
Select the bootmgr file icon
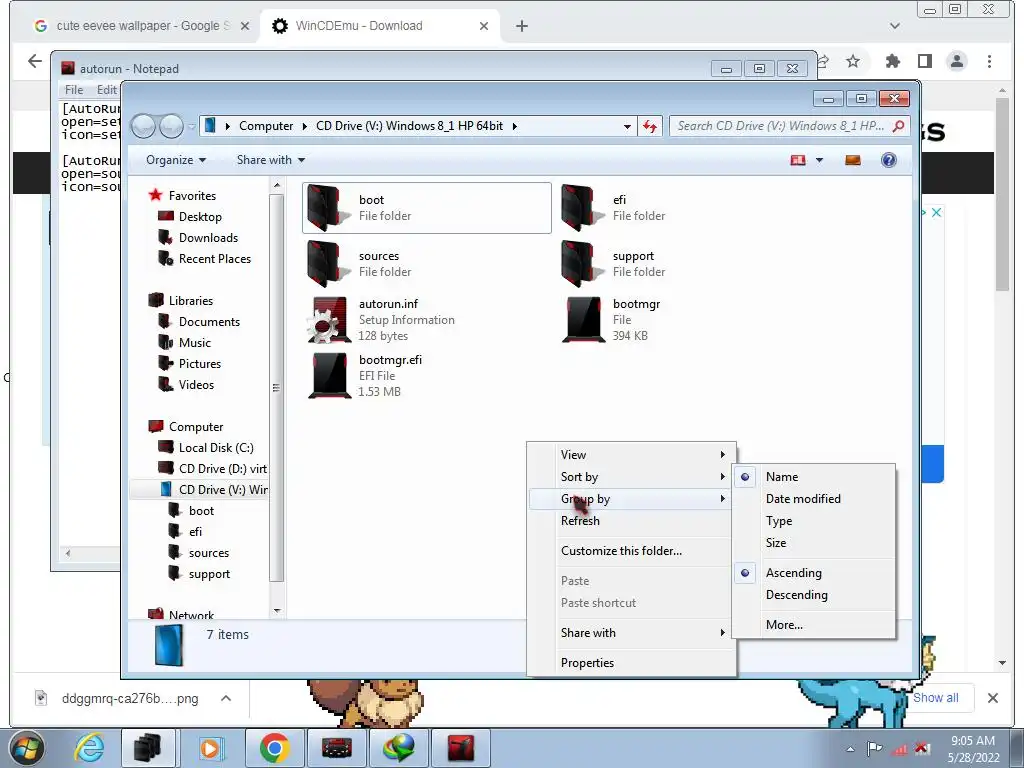pos(583,320)
